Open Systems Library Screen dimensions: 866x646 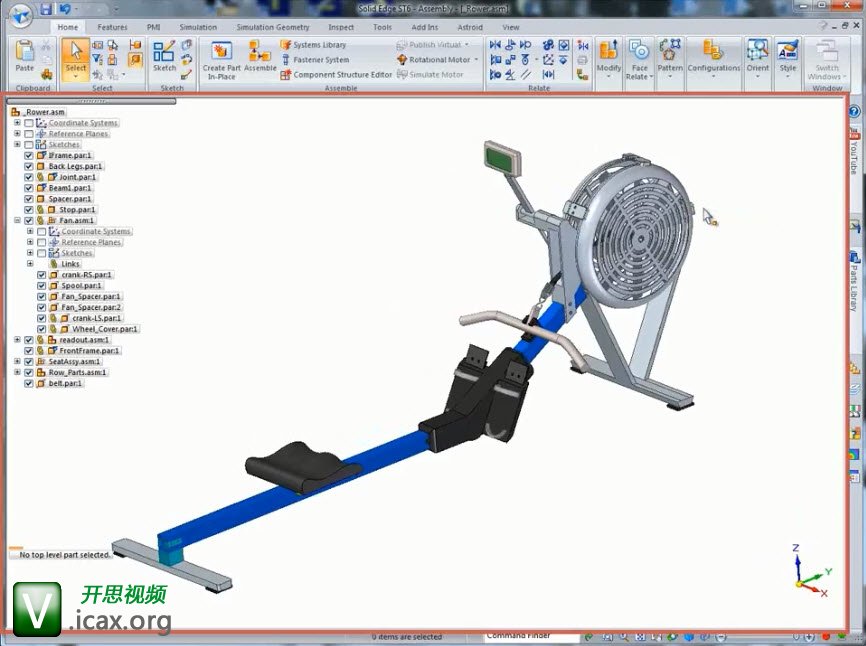[313, 45]
